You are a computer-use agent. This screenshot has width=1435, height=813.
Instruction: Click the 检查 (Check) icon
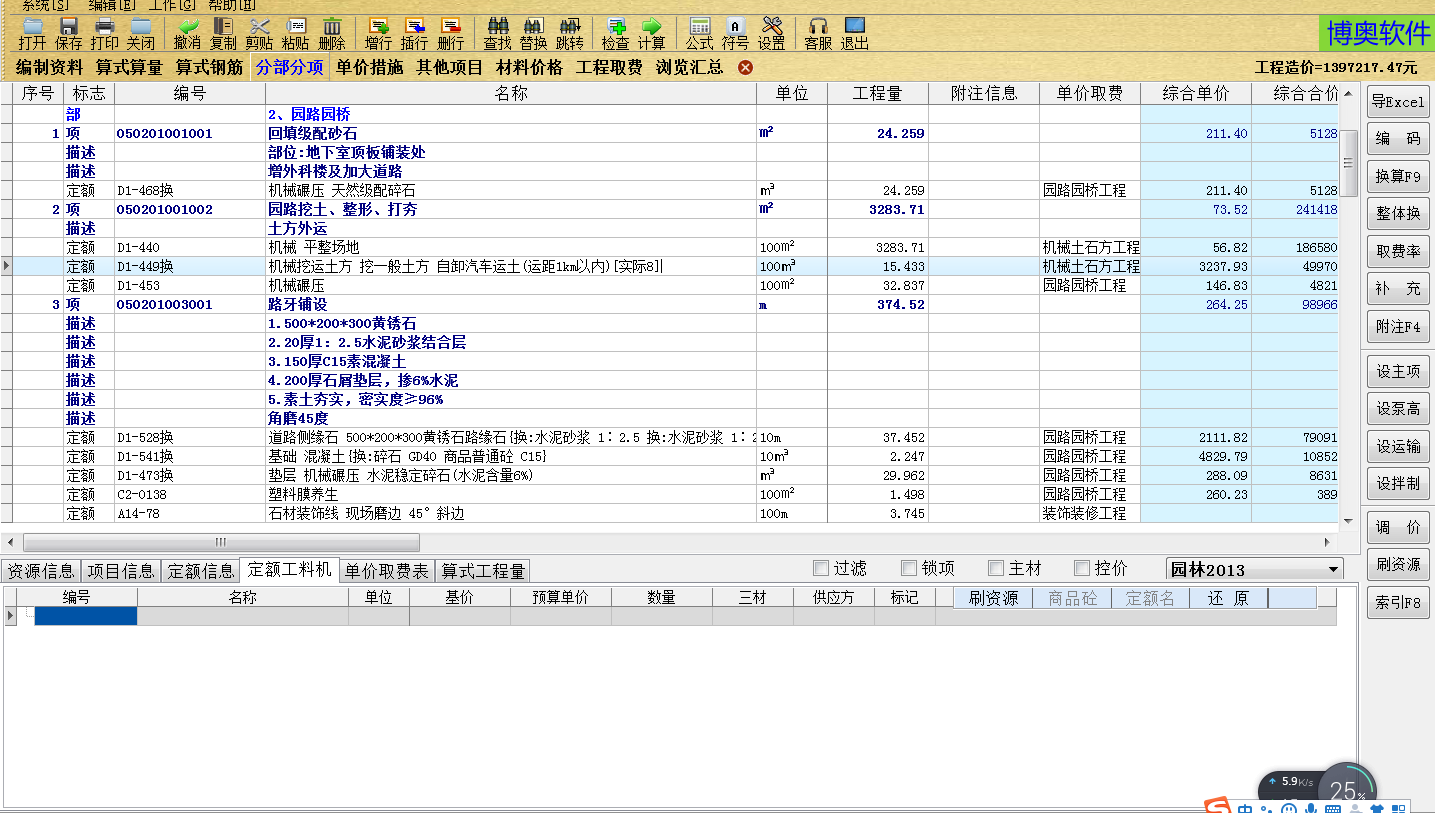pyautogui.click(x=616, y=33)
